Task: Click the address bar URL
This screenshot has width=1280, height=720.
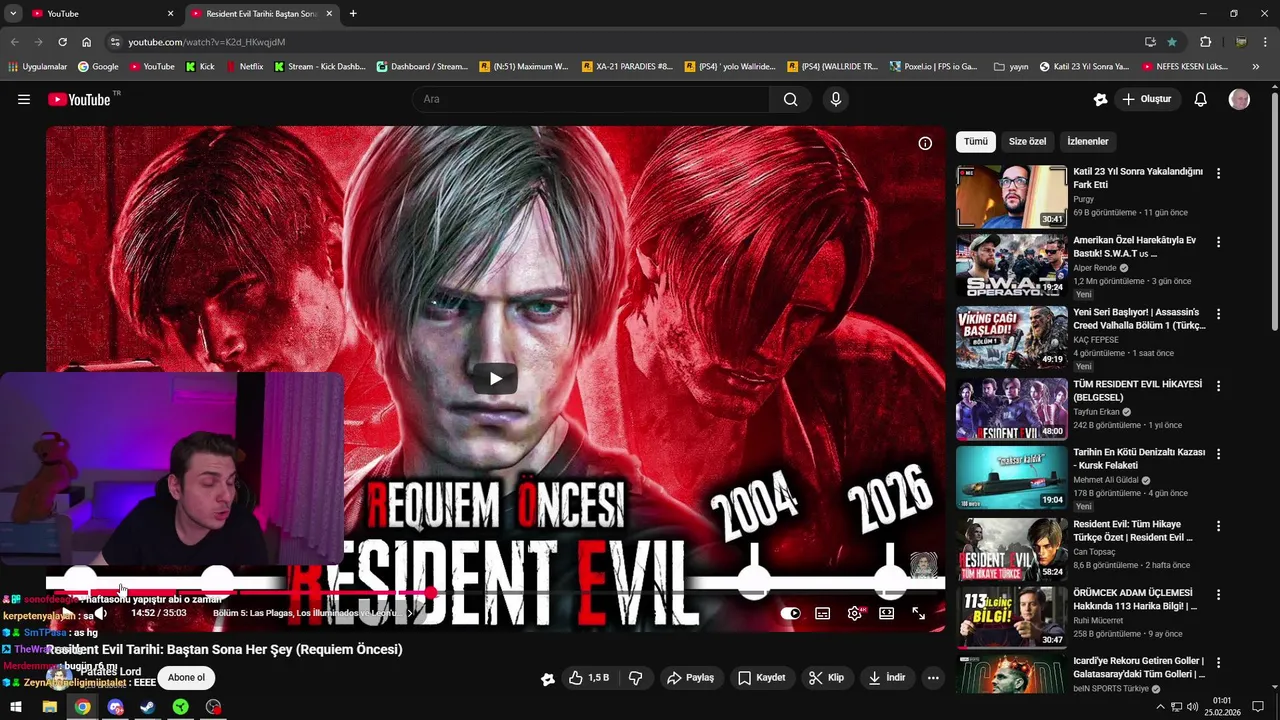Action: pyautogui.click(x=206, y=42)
